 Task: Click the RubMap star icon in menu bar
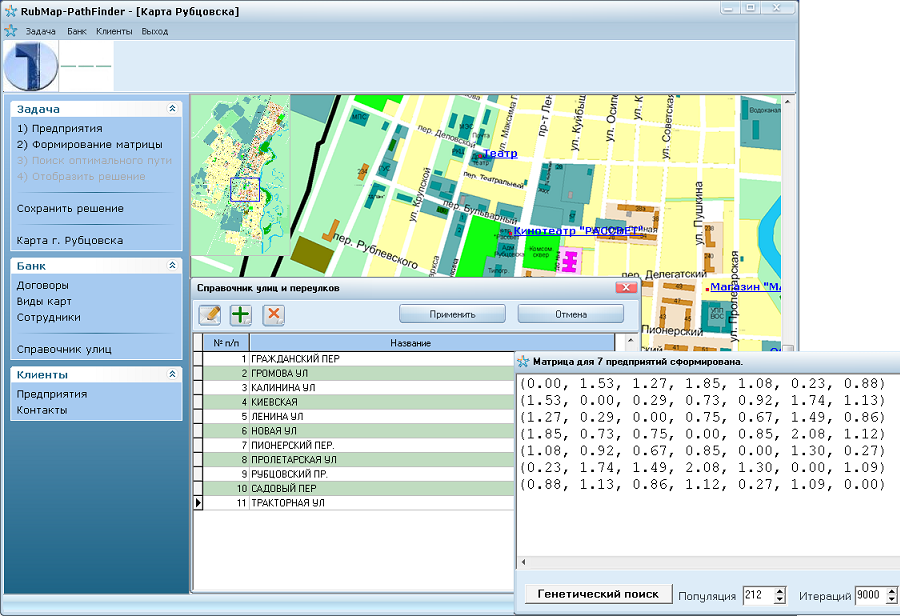point(10,31)
